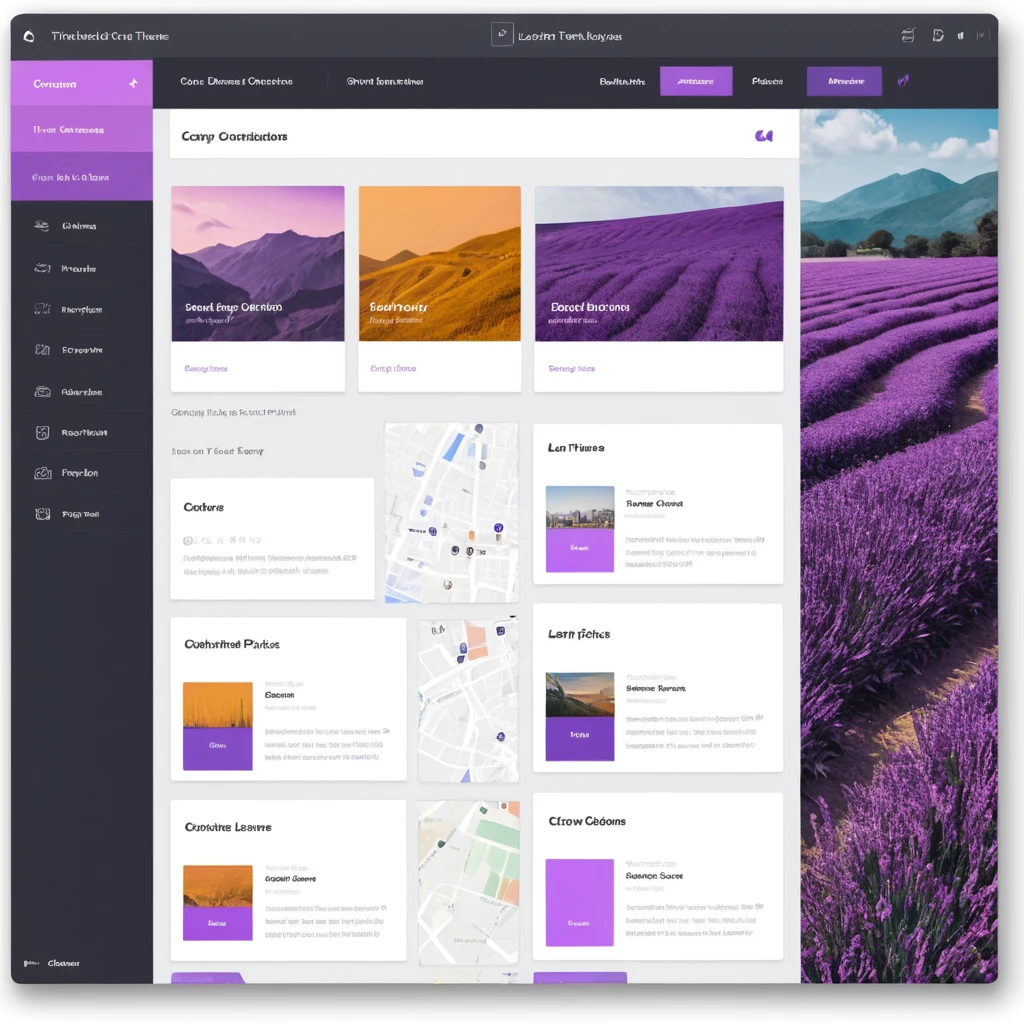This screenshot has width=1024, height=1024.
Task: Click the sparkle icon in the purple sidebar header
Action: [133, 84]
